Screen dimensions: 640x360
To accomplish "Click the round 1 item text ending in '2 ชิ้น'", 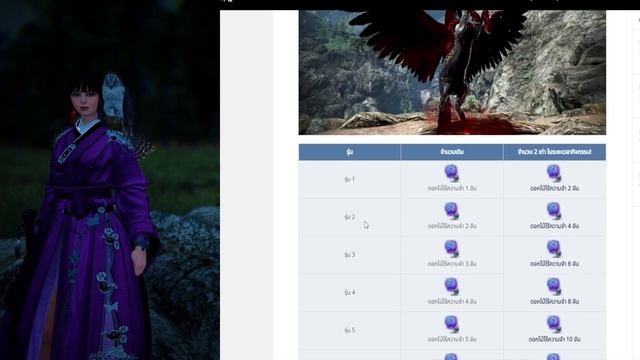I will 554,188.
